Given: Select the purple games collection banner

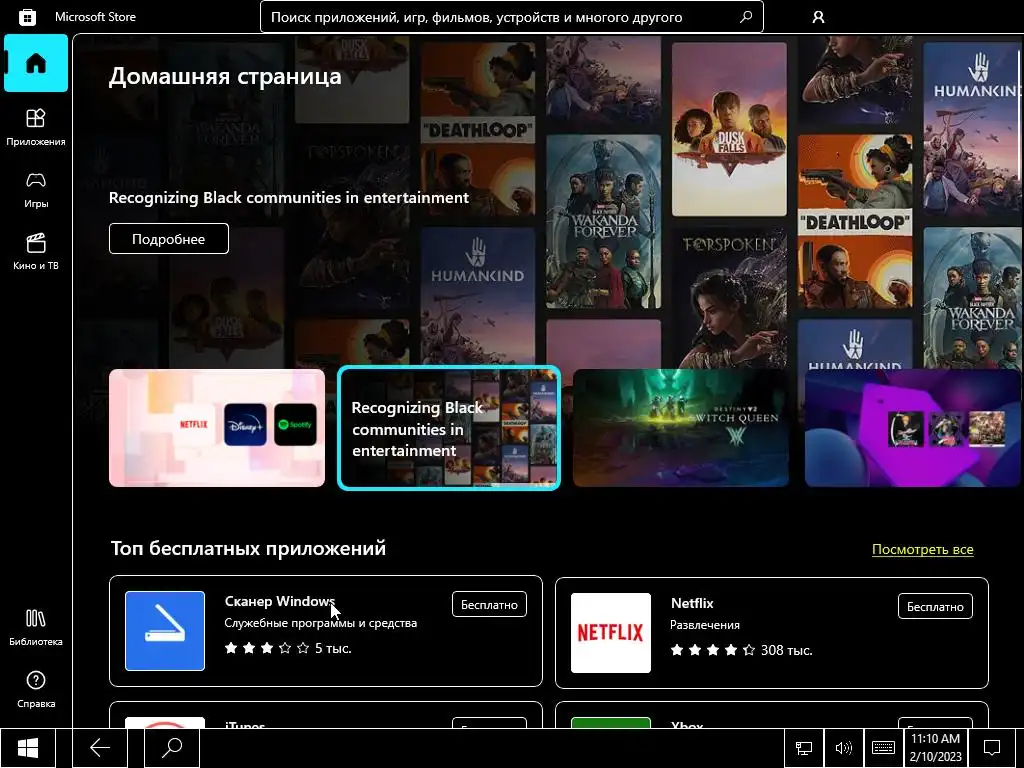Looking at the screenshot, I should (912, 428).
